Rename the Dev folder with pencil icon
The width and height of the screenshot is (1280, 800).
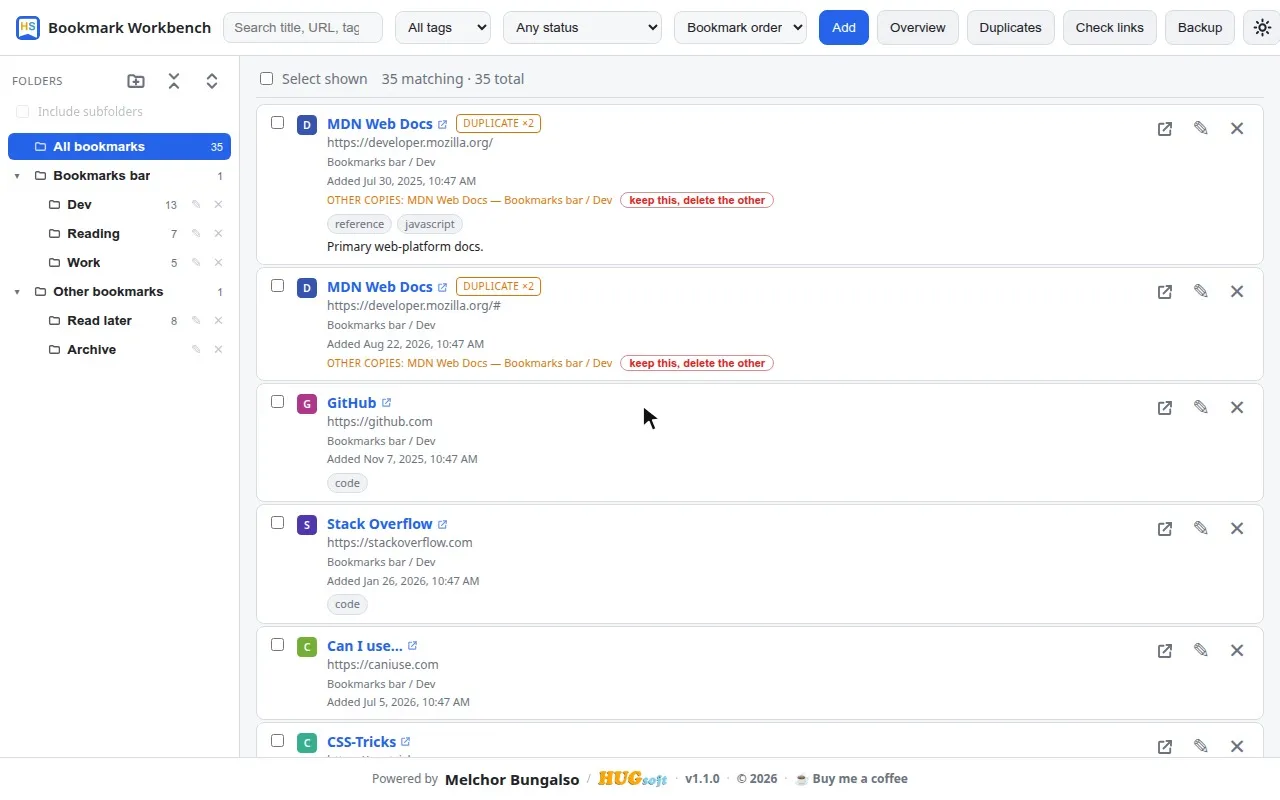pos(196,205)
